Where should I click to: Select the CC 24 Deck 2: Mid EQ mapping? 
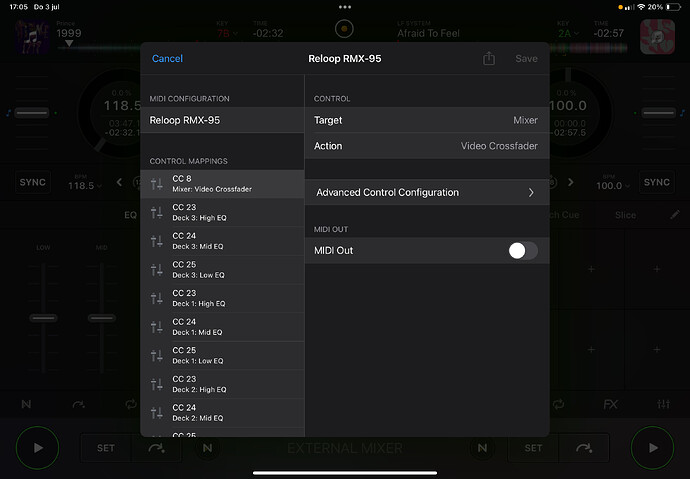click(x=222, y=413)
